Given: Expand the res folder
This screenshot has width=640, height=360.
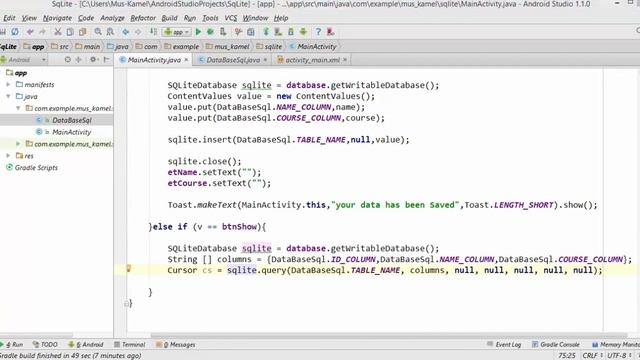Looking at the screenshot, I should click(x=8, y=156).
